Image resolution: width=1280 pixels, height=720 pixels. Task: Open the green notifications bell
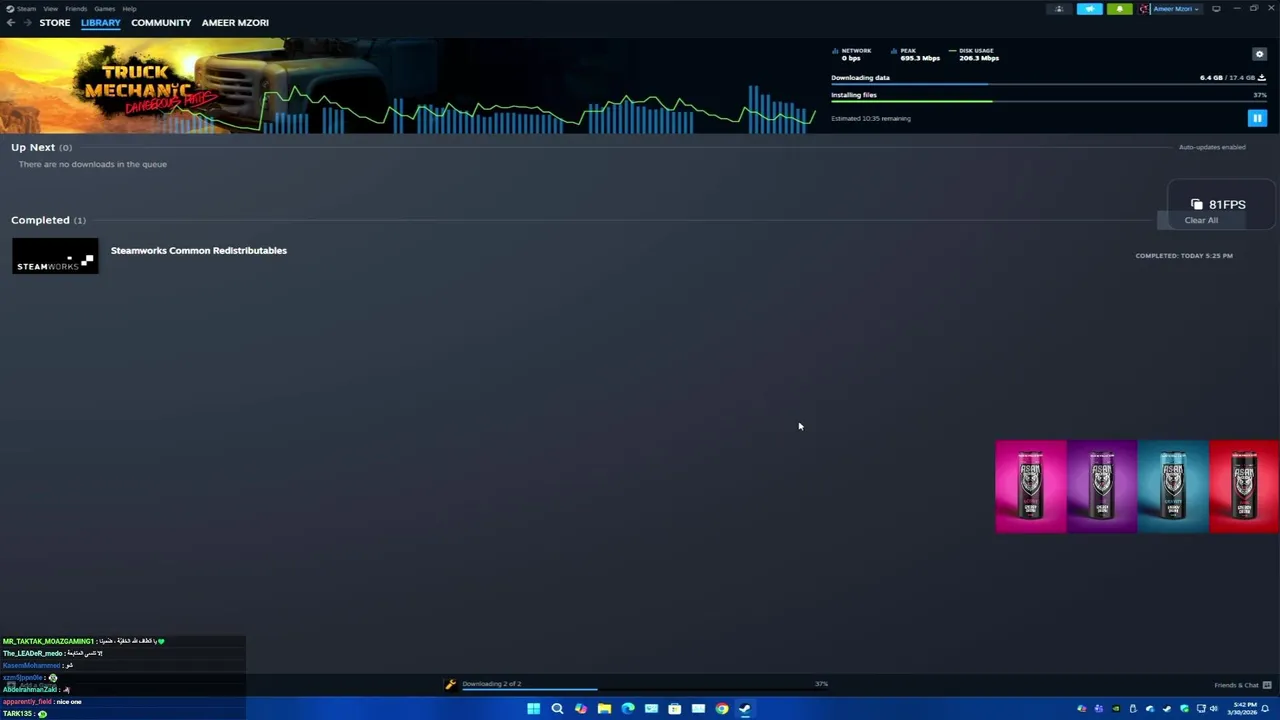click(x=1120, y=9)
